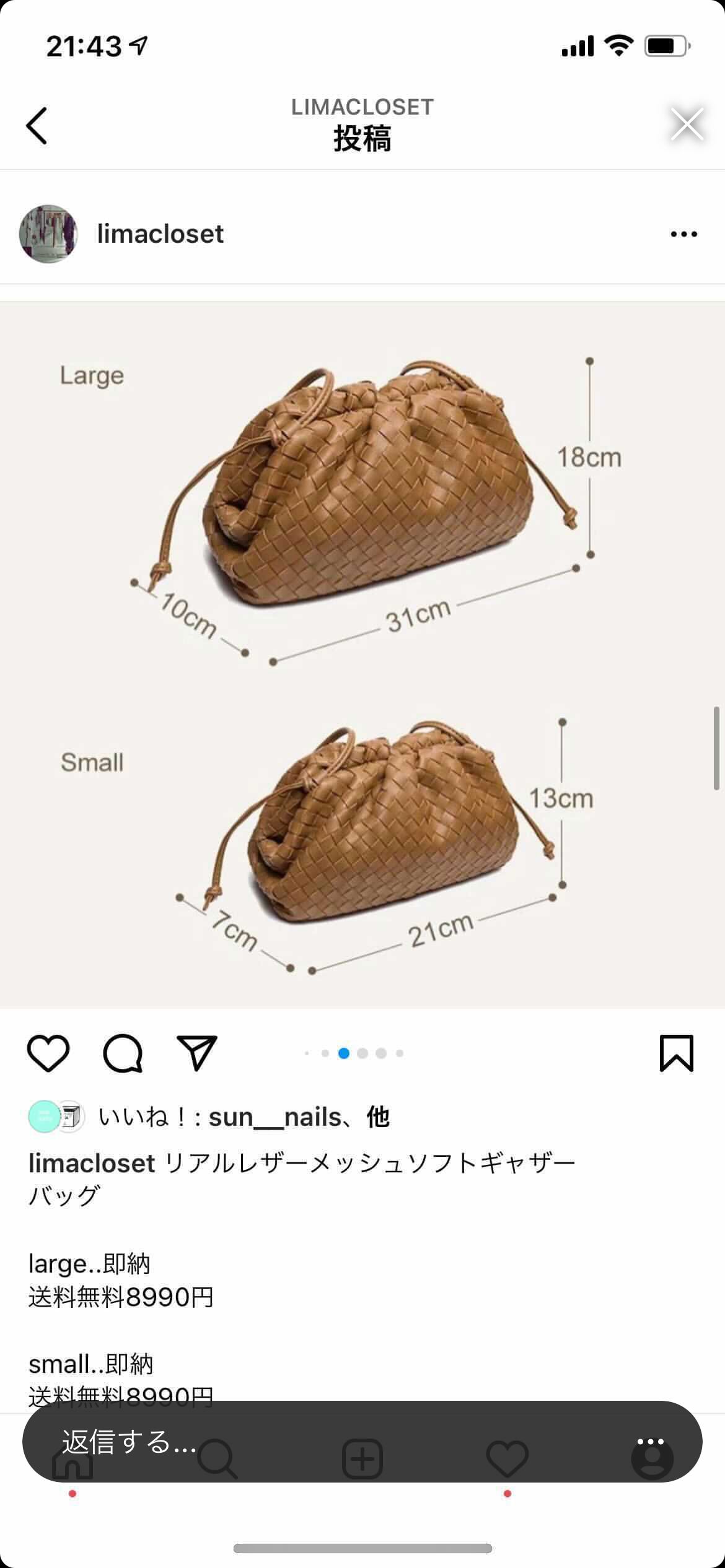Open the profile tab icon
The height and width of the screenshot is (1568, 725).
pyautogui.click(x=652, y=1459)
